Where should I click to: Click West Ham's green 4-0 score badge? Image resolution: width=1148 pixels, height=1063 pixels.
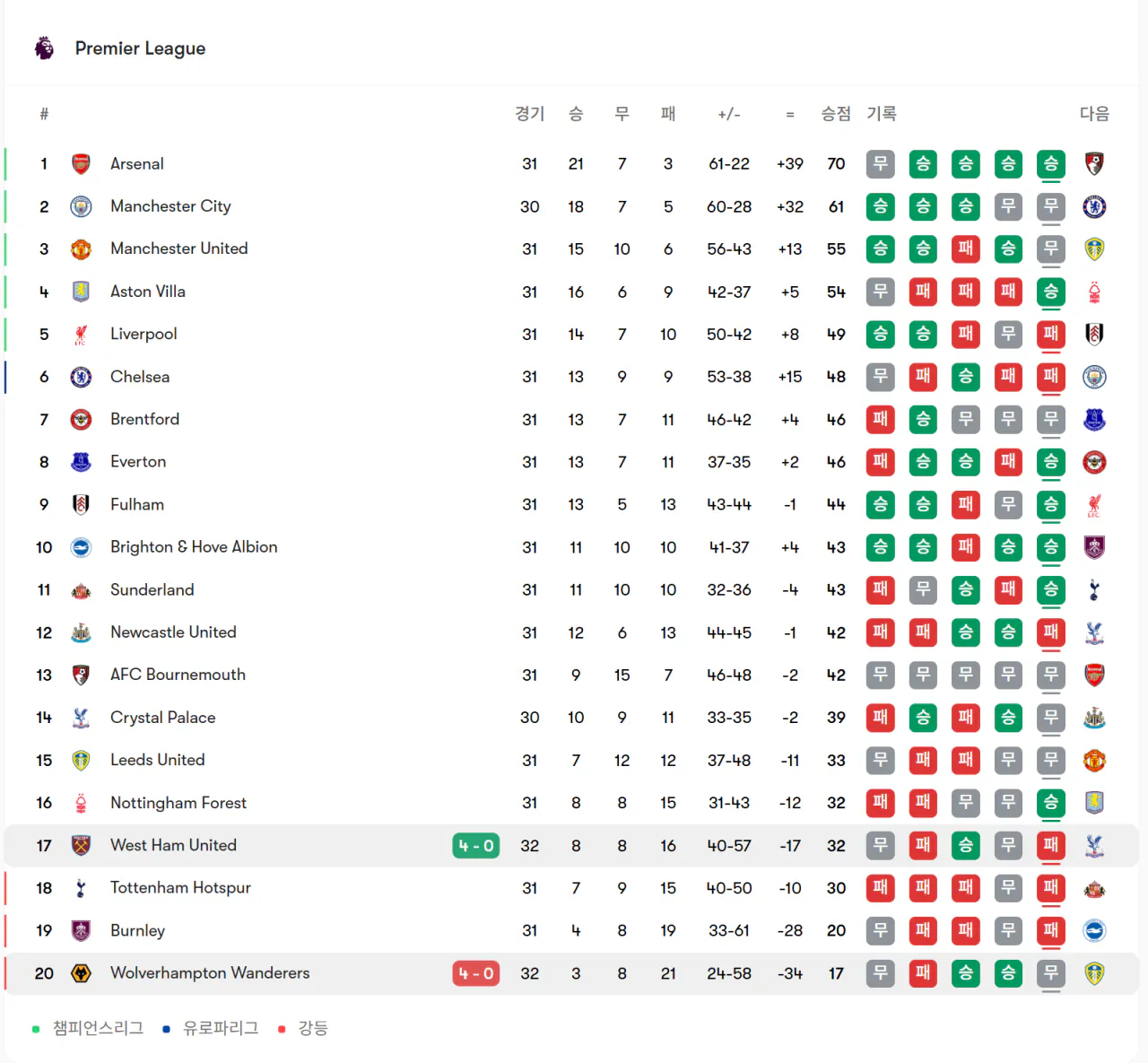[475, 846]
